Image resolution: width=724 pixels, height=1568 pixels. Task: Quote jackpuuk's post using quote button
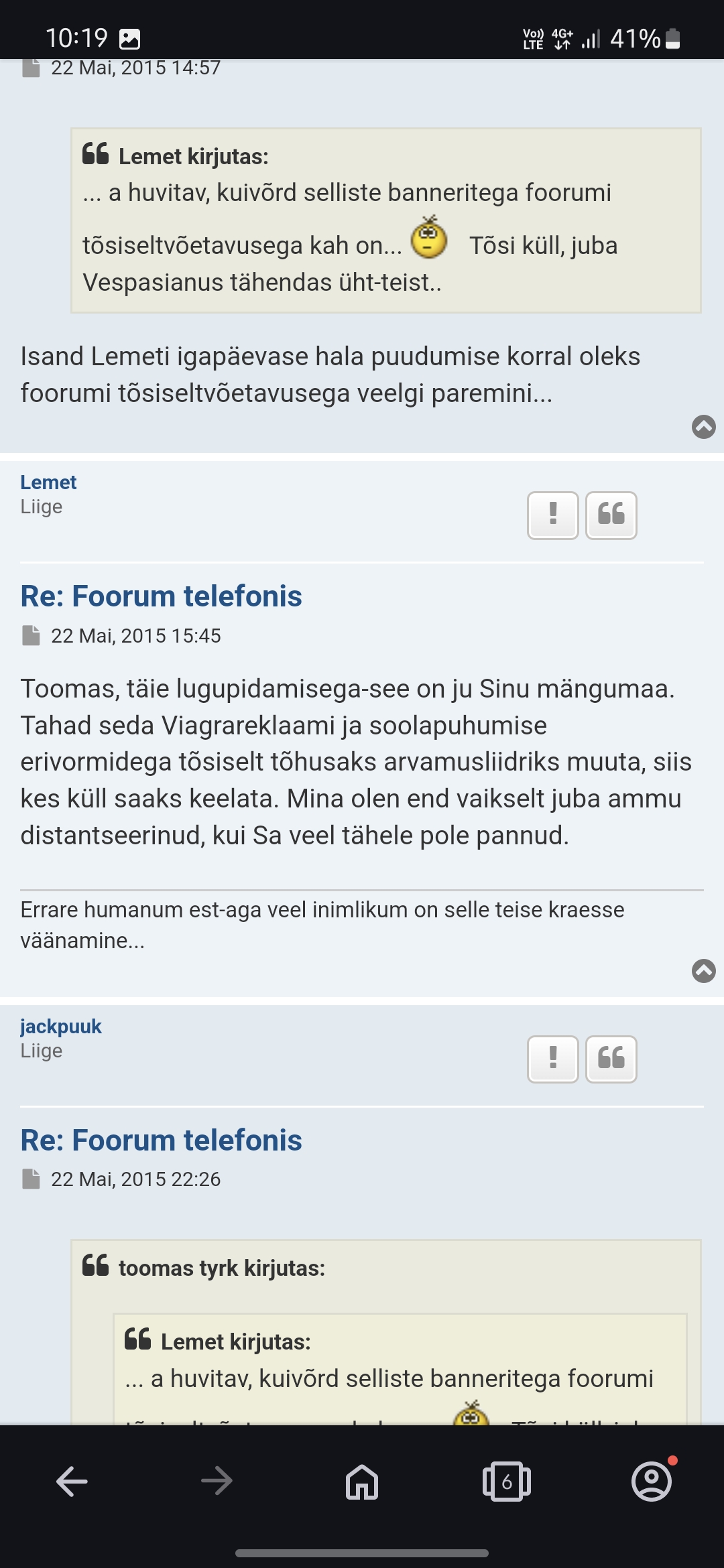coord(611,1059)
